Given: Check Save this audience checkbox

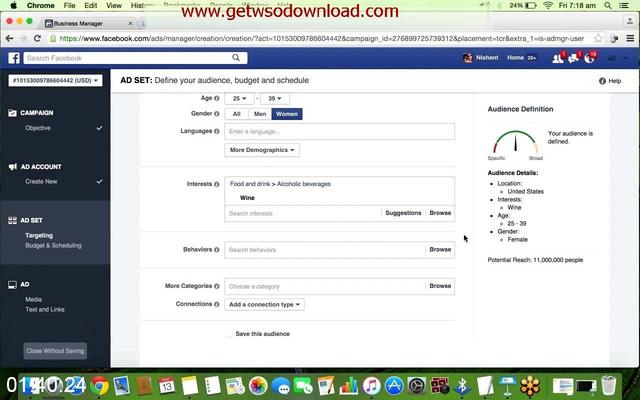Looking at the screenshot, I should click(229, 334).
